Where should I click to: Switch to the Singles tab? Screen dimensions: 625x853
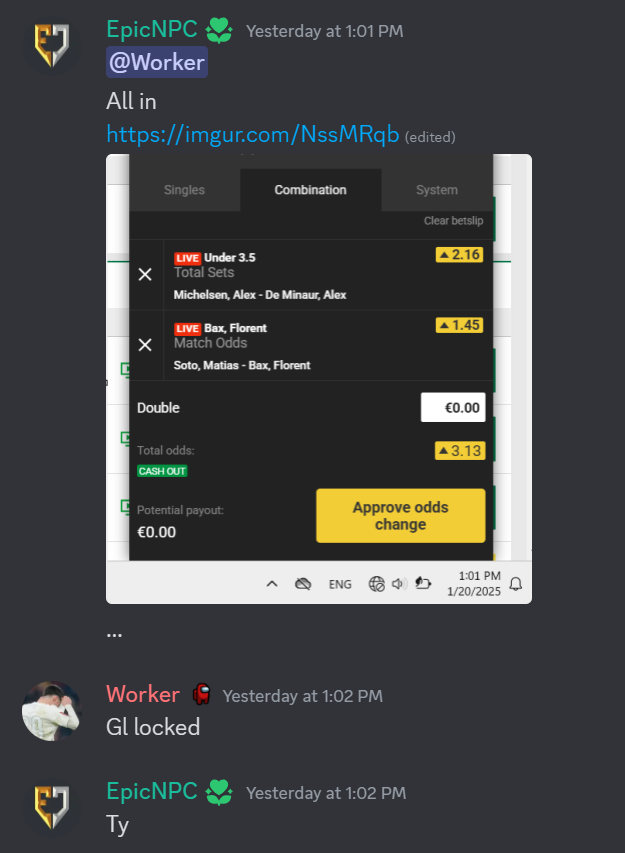[x=184, y=190]
